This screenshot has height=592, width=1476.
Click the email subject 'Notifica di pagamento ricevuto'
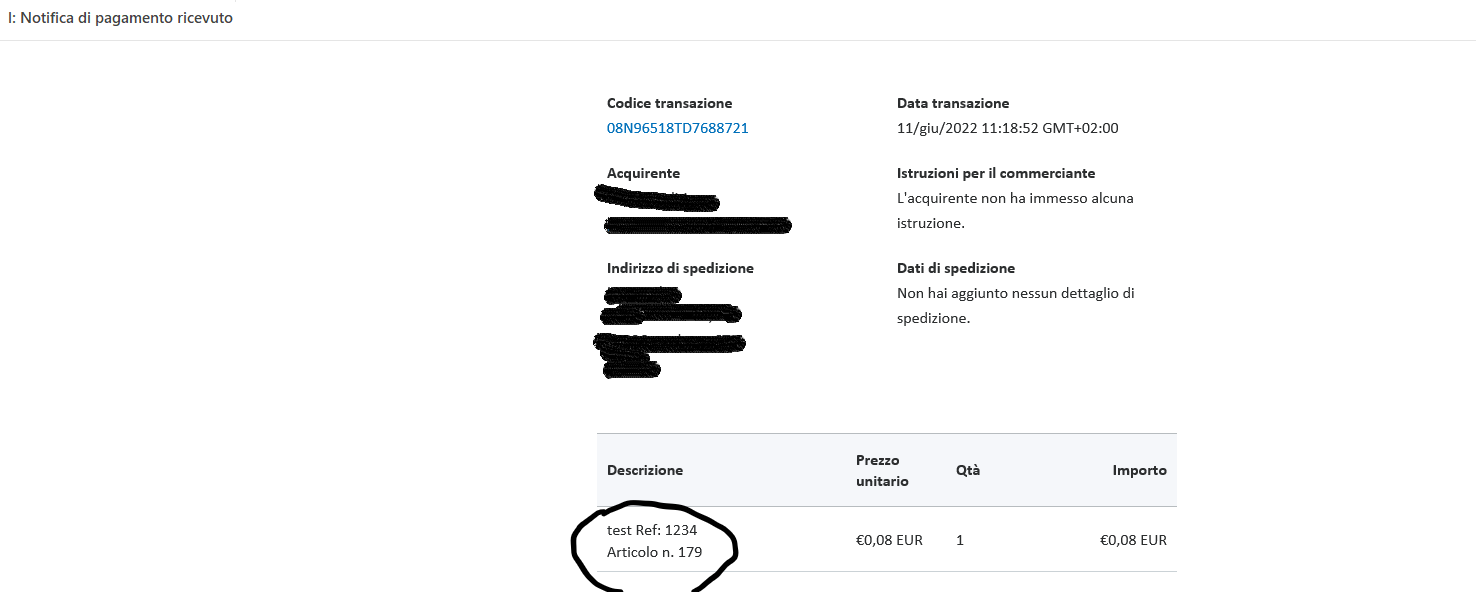click(x=126, y=18)
